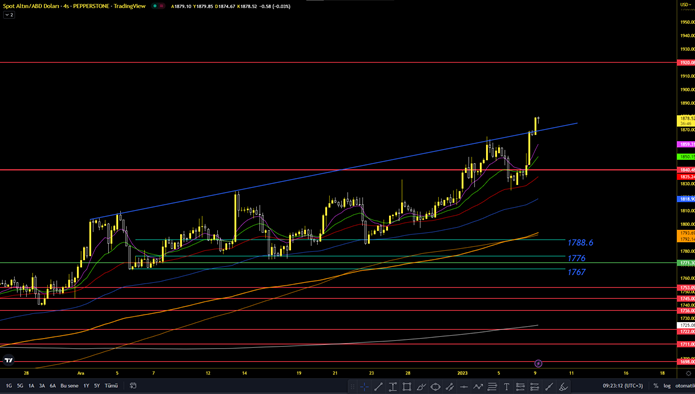Screen dimensions: 695x394
Task: Click the green moving average price tag
Action: click(686, 157)
